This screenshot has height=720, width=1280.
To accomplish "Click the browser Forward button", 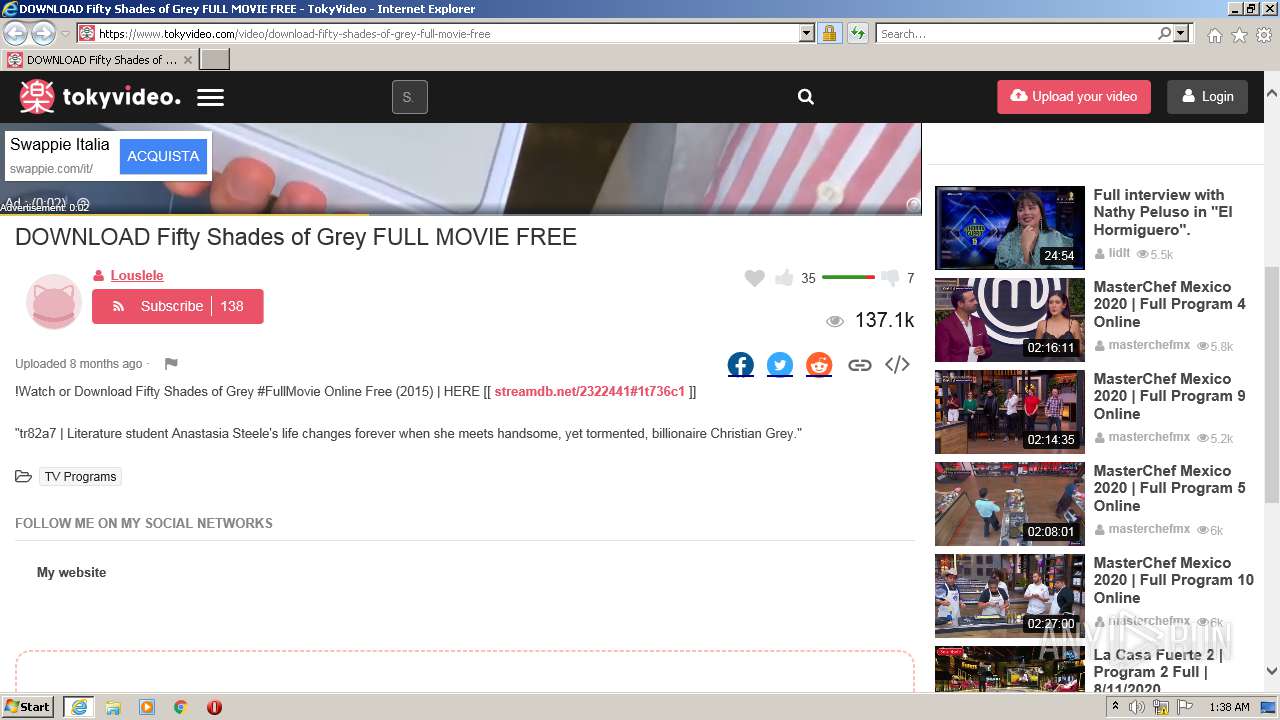I will tap(43, 33).
